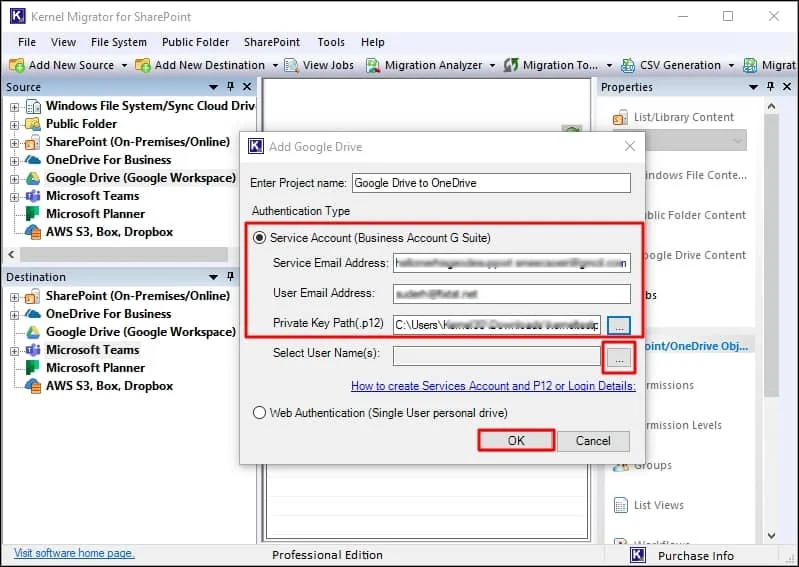799x567 pixels.
Task: Click the Purchase Info icon in status bar
Action: [x=637, y=556]
